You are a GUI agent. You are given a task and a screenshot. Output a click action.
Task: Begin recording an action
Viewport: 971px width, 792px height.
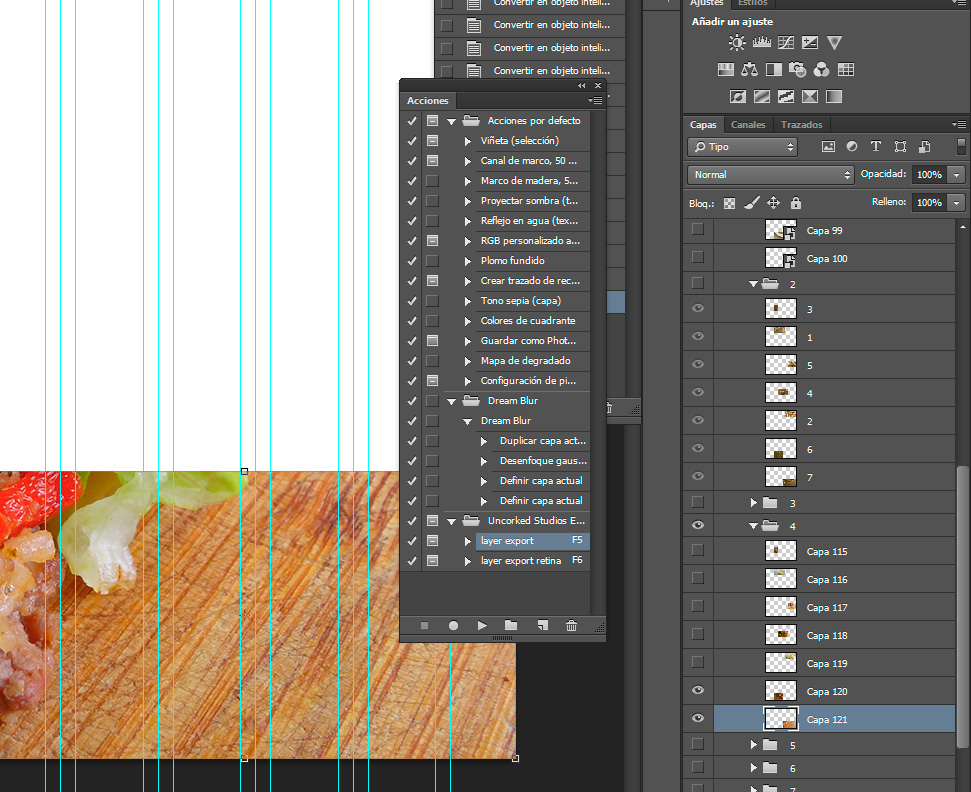click(x=453, y=626)
